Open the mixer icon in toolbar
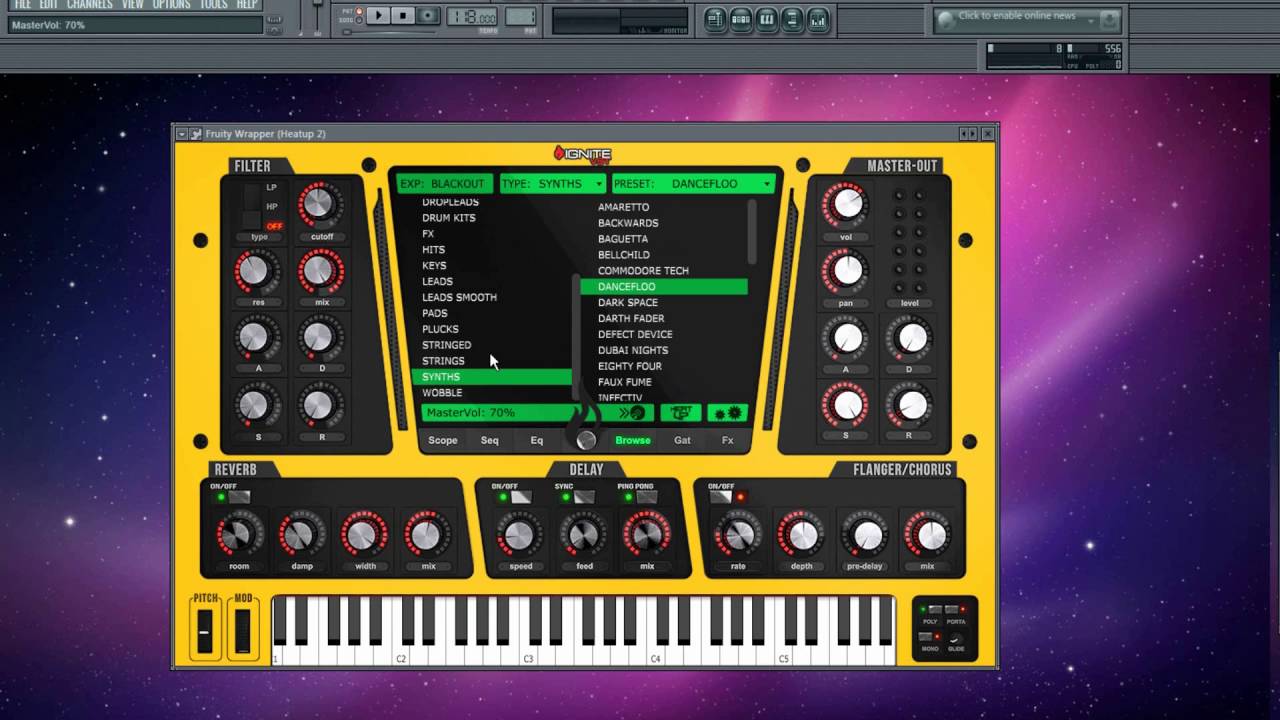The width and height of the screenshot is (1280, 720). [x=818, y=19]
